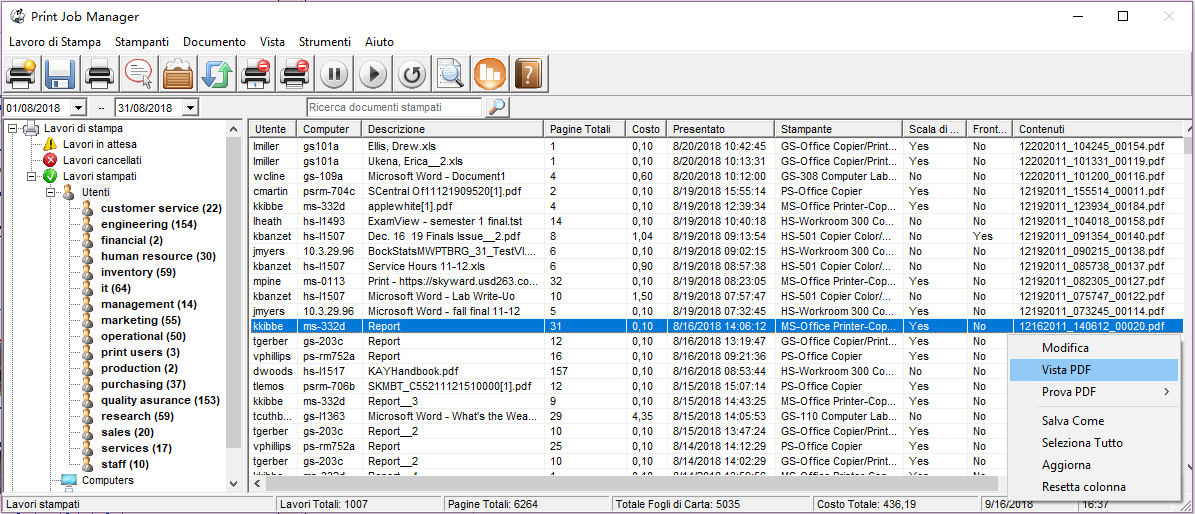Open the Stampanti menu
The width and height of the screenshot is (1195, 514).
point(142,42)
